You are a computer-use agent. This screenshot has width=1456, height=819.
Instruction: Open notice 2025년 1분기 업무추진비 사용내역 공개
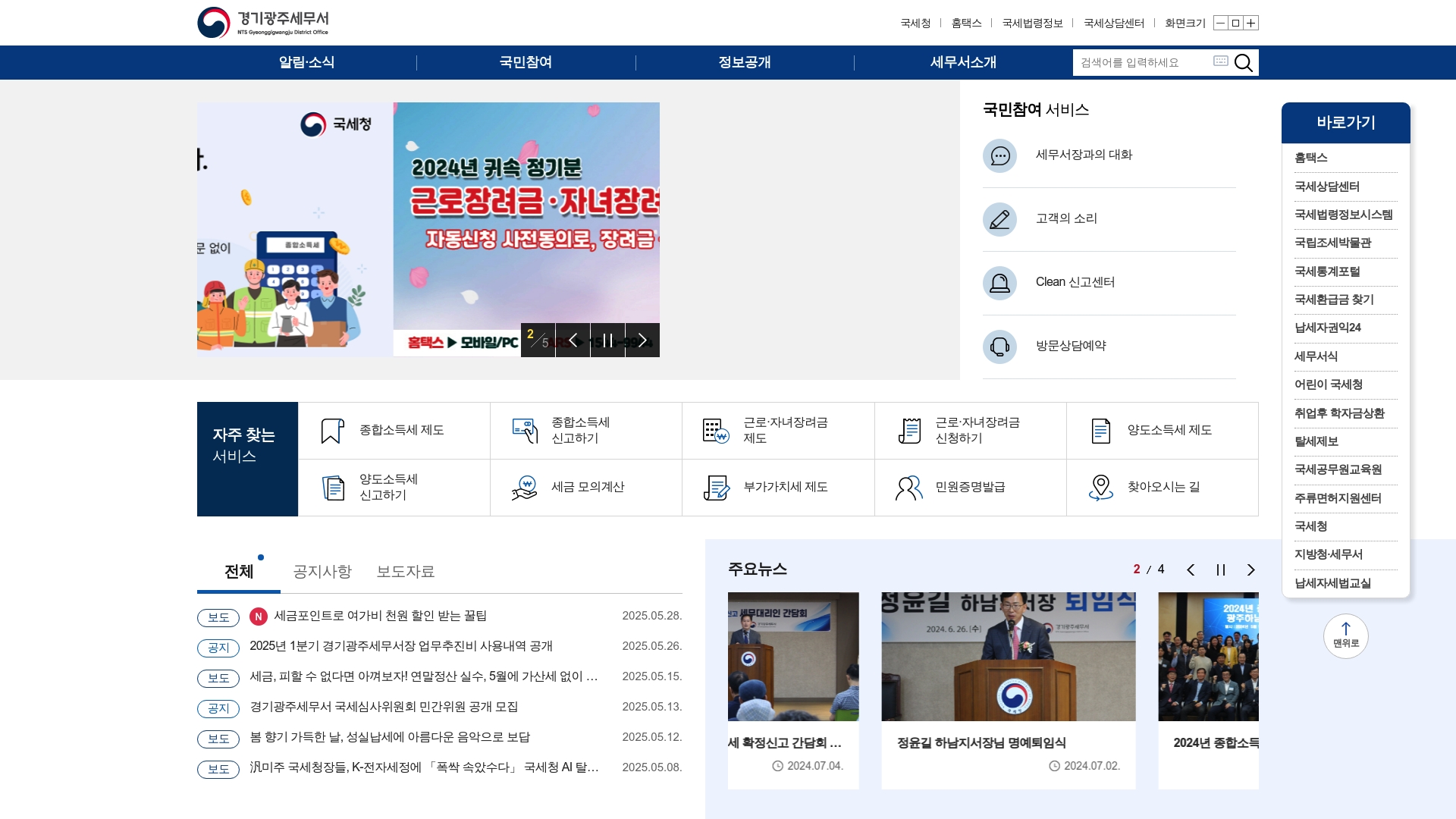click(x=401, y=647)
